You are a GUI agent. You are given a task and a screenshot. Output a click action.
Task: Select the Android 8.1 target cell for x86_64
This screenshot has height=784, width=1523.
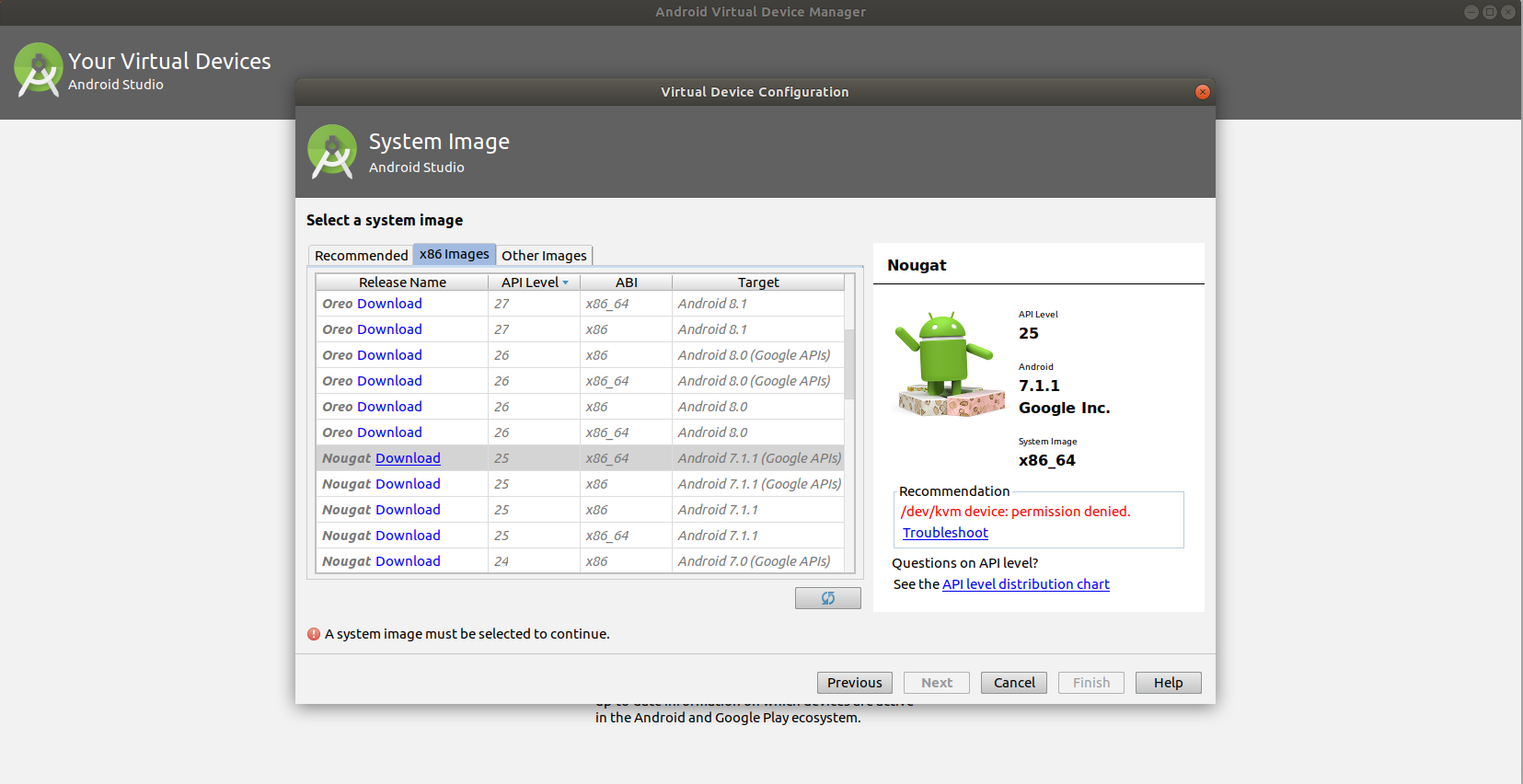tap(758, 304)
